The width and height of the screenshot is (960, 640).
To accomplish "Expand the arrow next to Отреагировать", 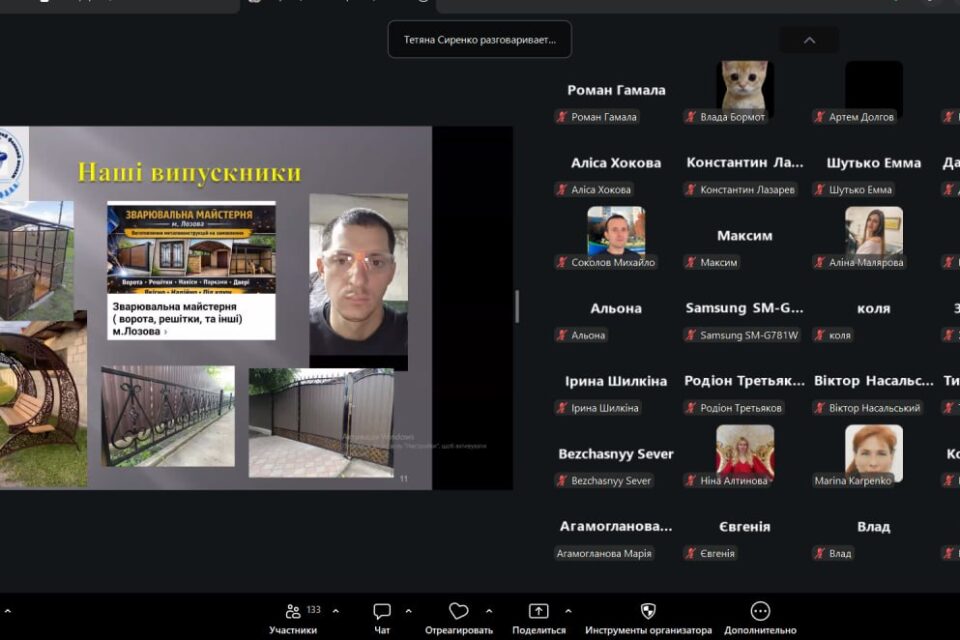I will tap(489, 611).
